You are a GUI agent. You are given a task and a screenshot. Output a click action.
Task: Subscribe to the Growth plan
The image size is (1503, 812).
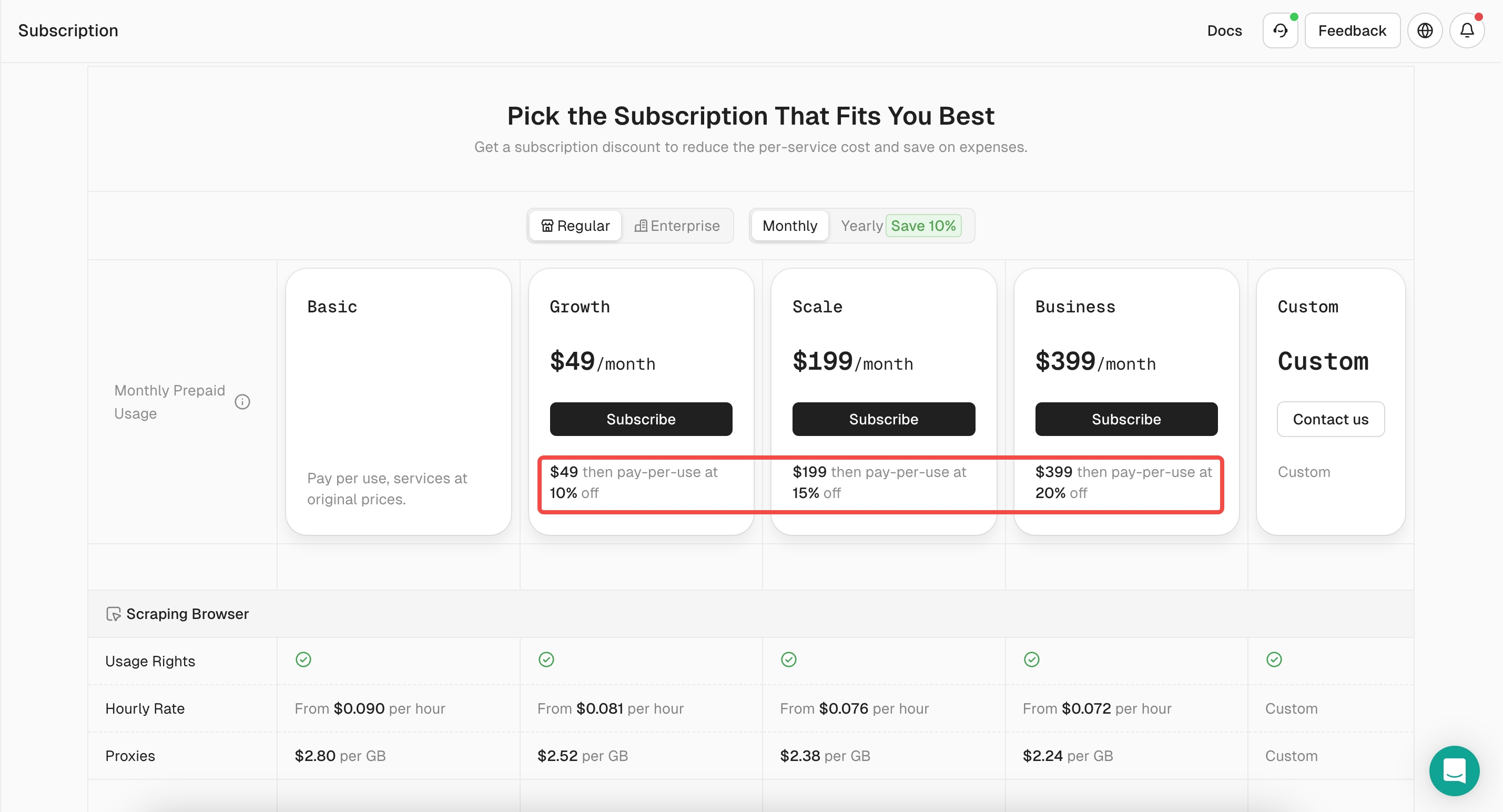641,419
